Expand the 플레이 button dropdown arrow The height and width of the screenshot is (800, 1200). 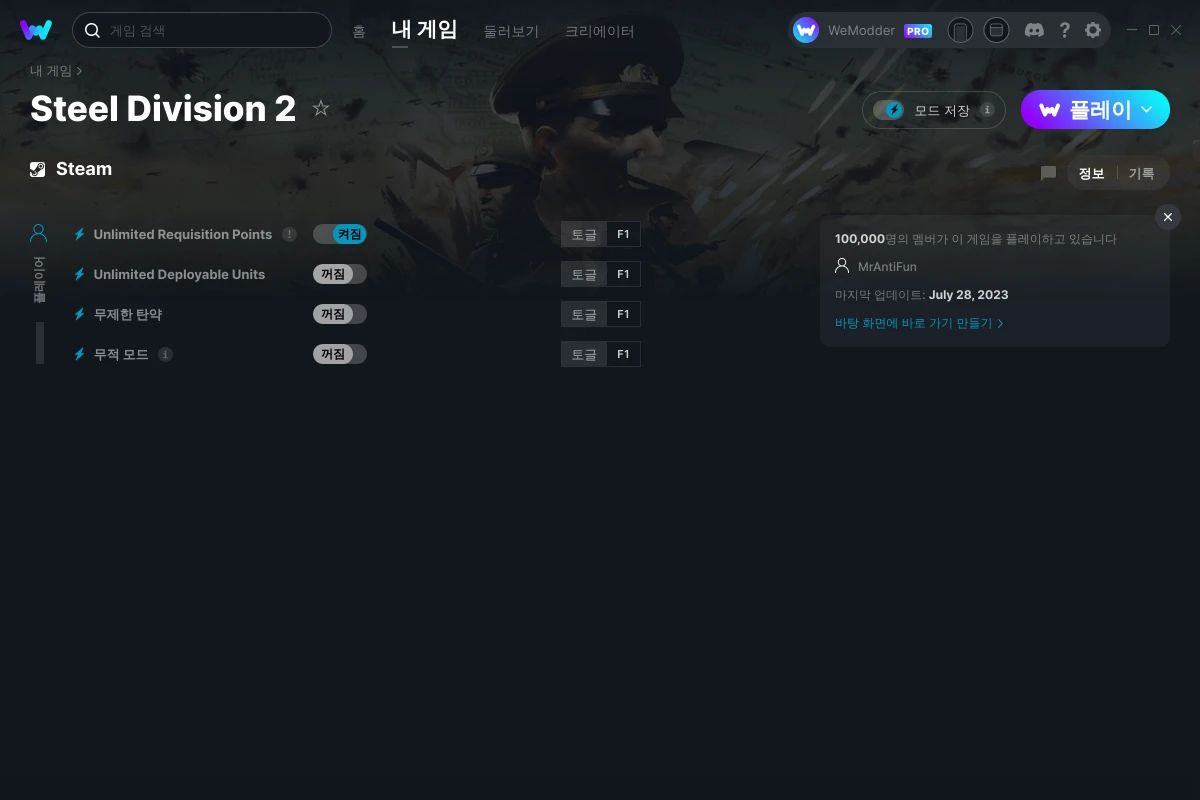(1147, 110)
